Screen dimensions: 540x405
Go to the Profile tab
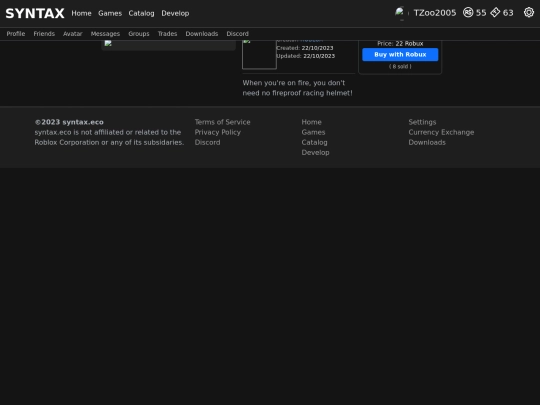coord(16,34)
